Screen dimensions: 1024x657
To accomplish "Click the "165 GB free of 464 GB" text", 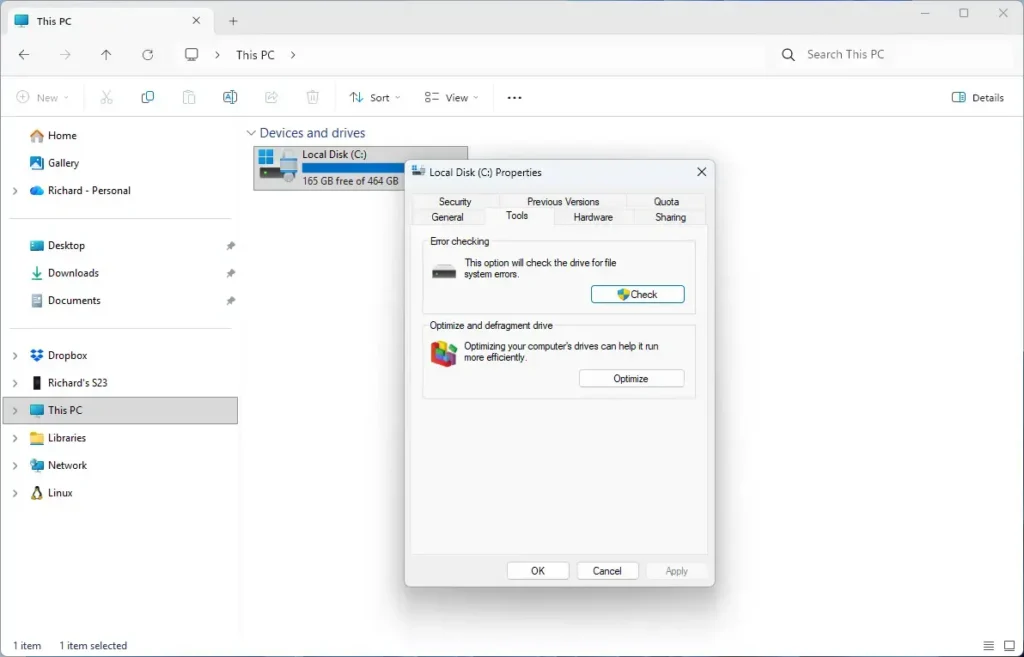I will pos(350,181).
